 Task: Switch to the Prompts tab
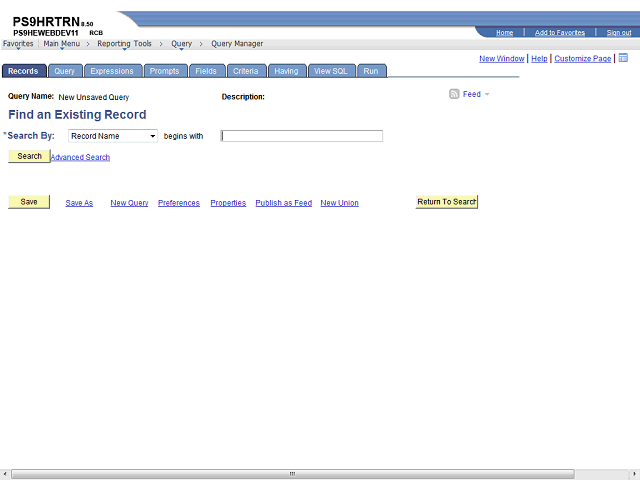164,71
